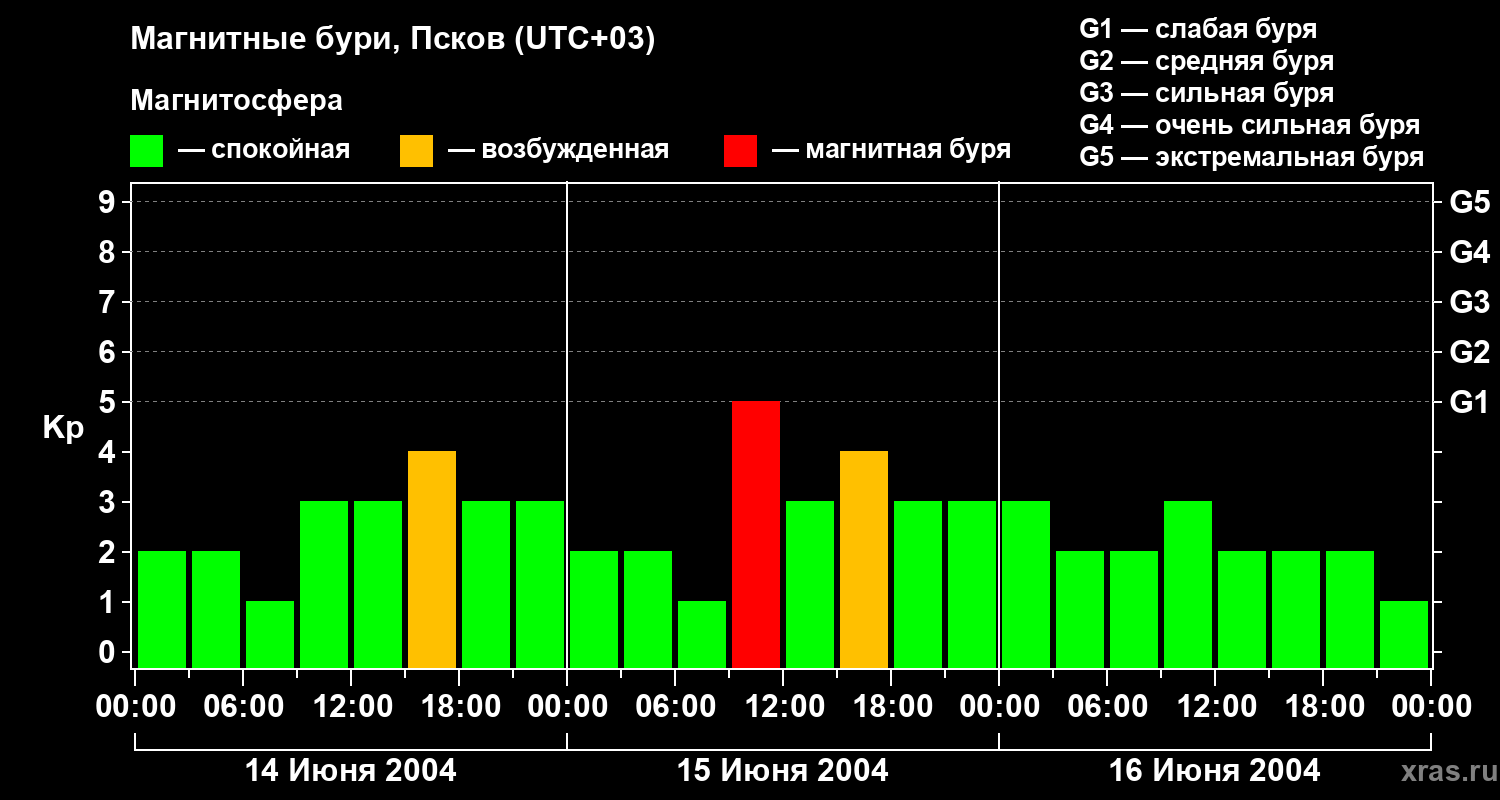Screen dimensions: 1500x800
Task: Click the green Kp 1 bar on 15 June
Action: pos(702,634)
